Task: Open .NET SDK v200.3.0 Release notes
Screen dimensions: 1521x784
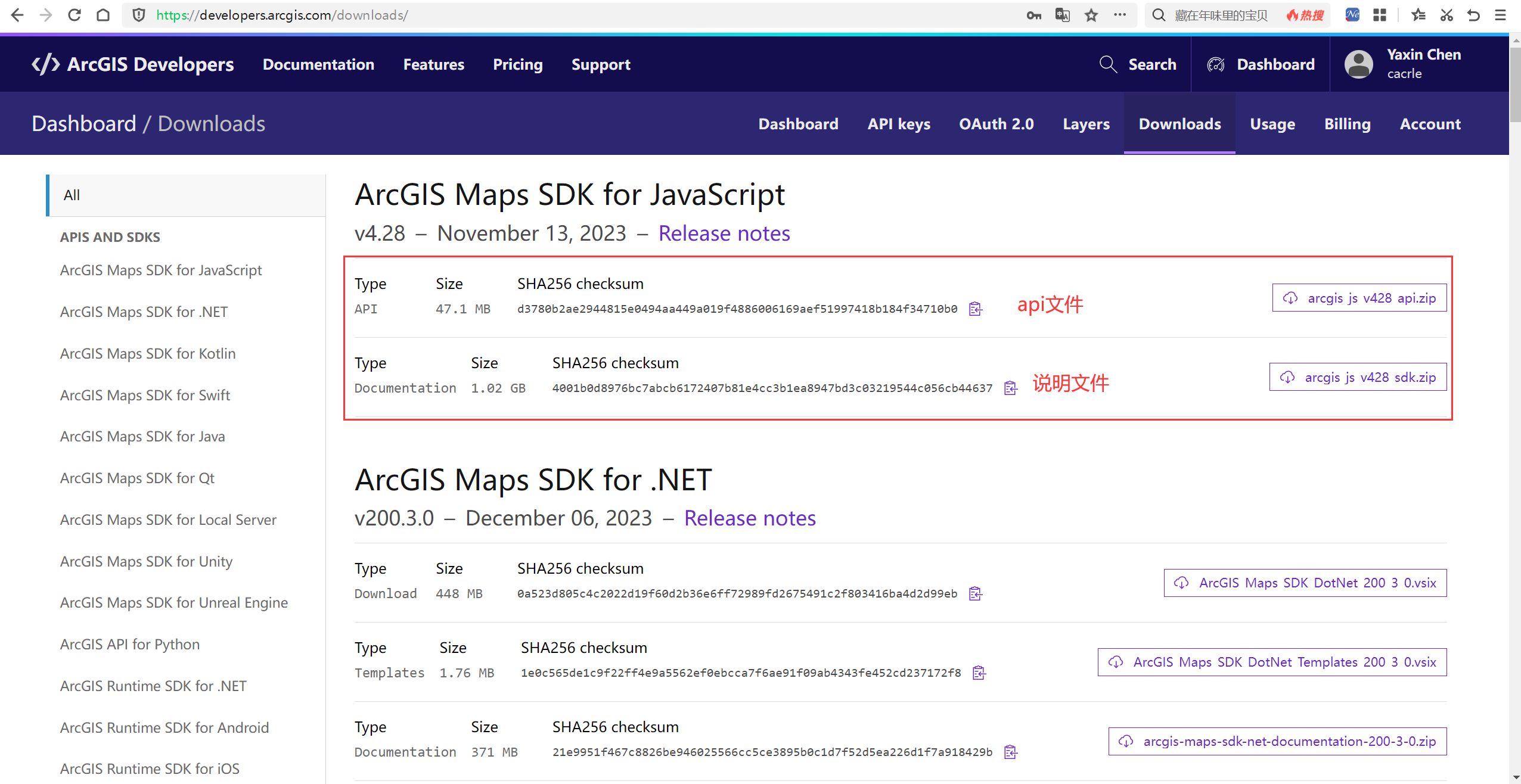Action: (750, 518)
